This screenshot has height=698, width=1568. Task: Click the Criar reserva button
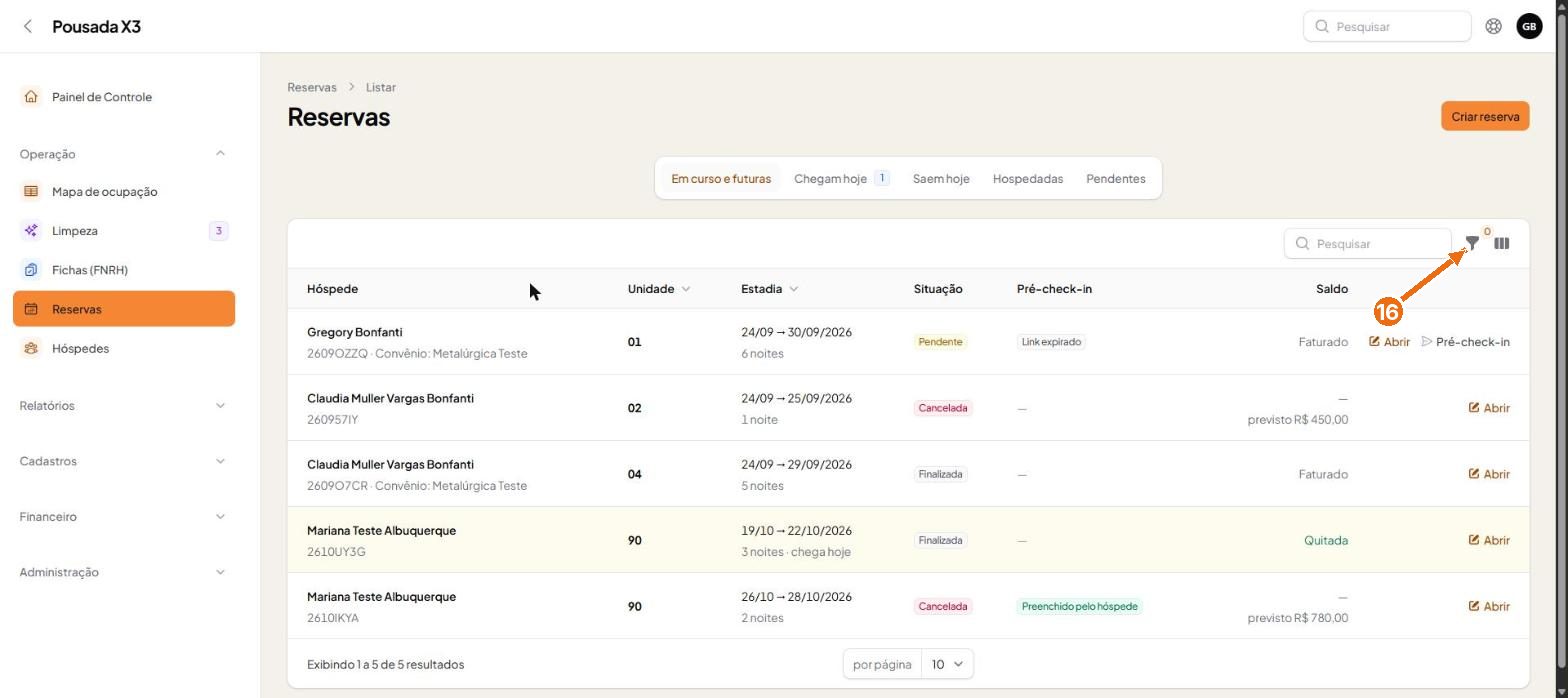(1485, 116)
